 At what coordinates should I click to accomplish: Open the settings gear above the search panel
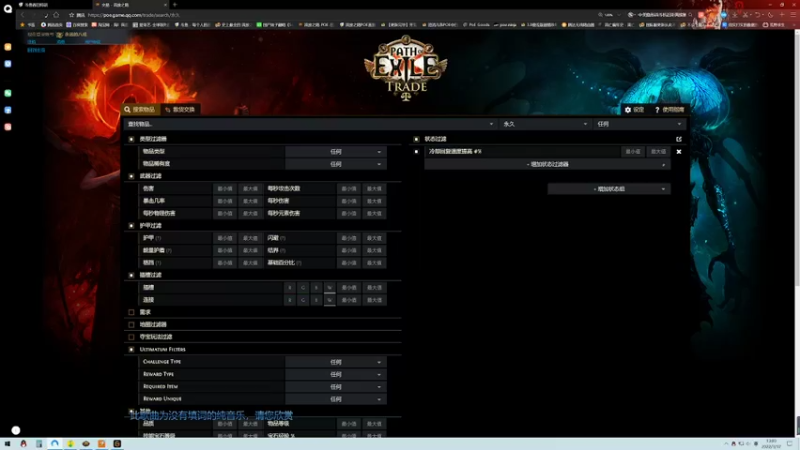628,110
